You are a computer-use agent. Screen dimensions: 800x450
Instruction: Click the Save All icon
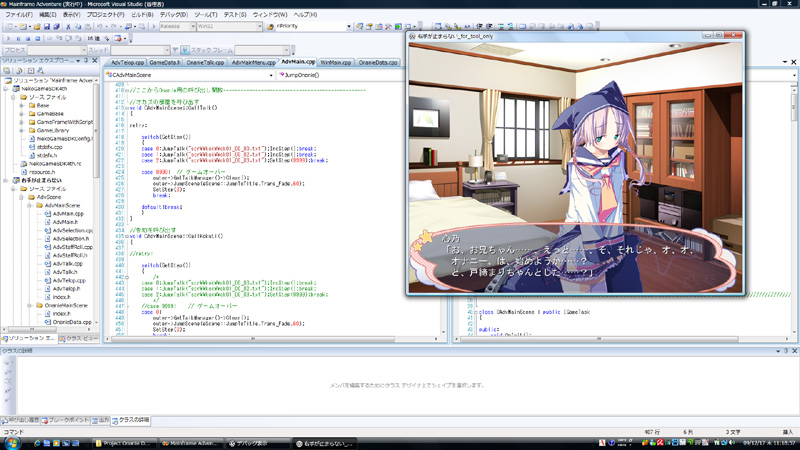[x=56, y=27]
